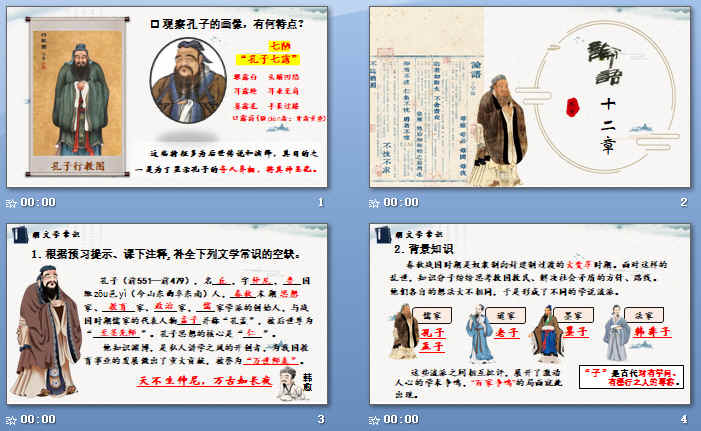Select slide 2 thumbnail with 十二章 title
This screenshot has width=701, height=431.
coord(530,97)
